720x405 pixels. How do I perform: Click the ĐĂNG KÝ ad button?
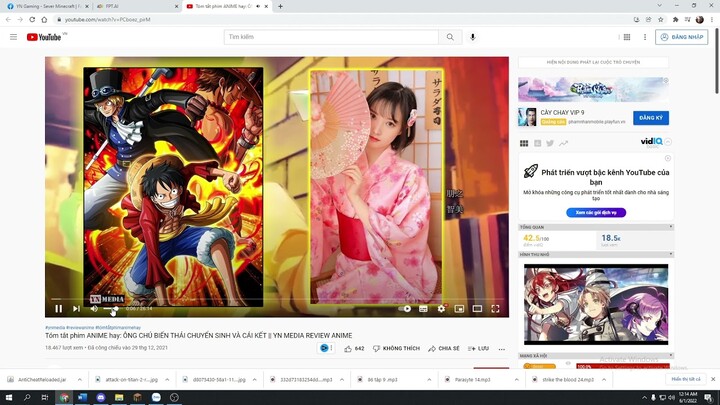[651, 118]
